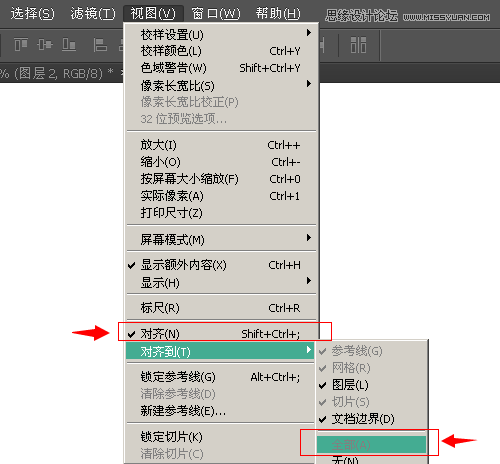Image resolution: width=500 pixels, height=464 pixels.
Task: Click the align vertical centers icon
Action: point(45,44)
